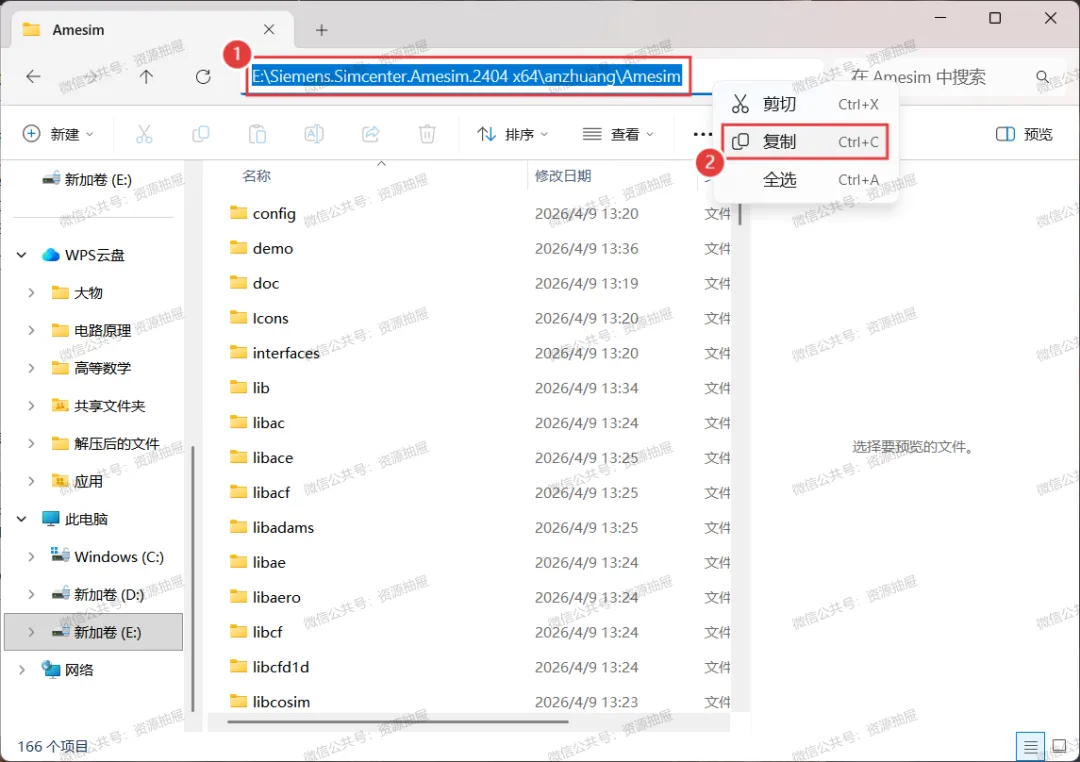Expand the 共享文件夹 node
The image size is (1080, 762).
(31, 406)
